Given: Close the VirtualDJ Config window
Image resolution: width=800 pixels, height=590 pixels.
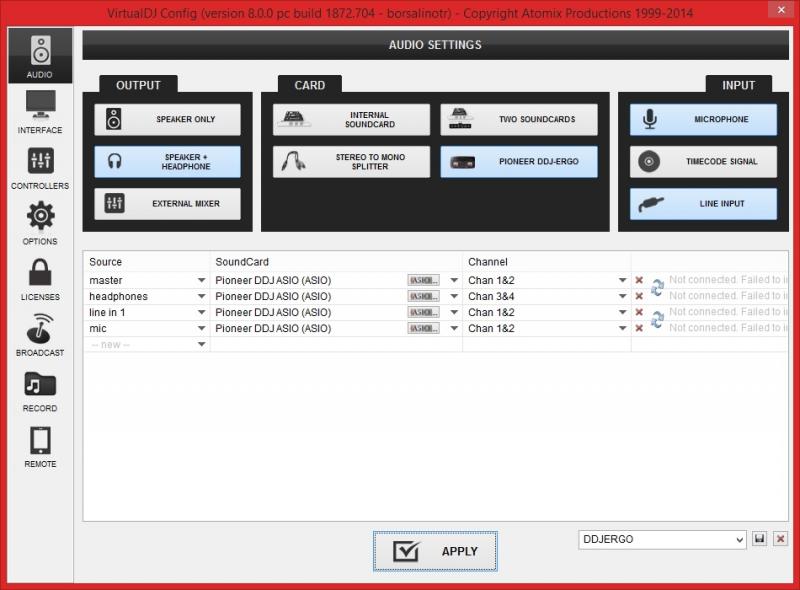Looking at the screenshot, I should (x=781, y=9).
